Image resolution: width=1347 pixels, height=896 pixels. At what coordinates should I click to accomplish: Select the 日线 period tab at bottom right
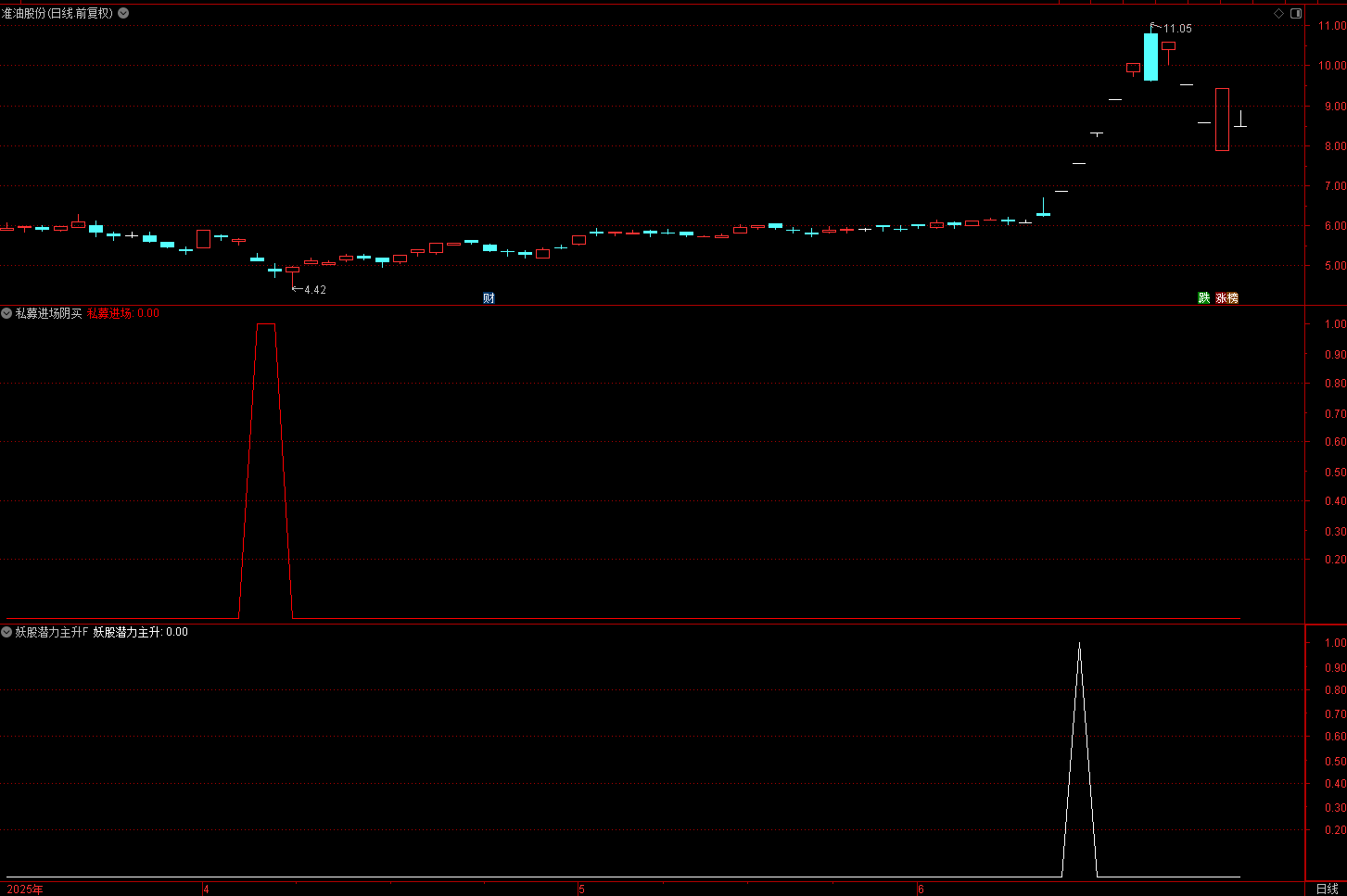coord(1327,889)
